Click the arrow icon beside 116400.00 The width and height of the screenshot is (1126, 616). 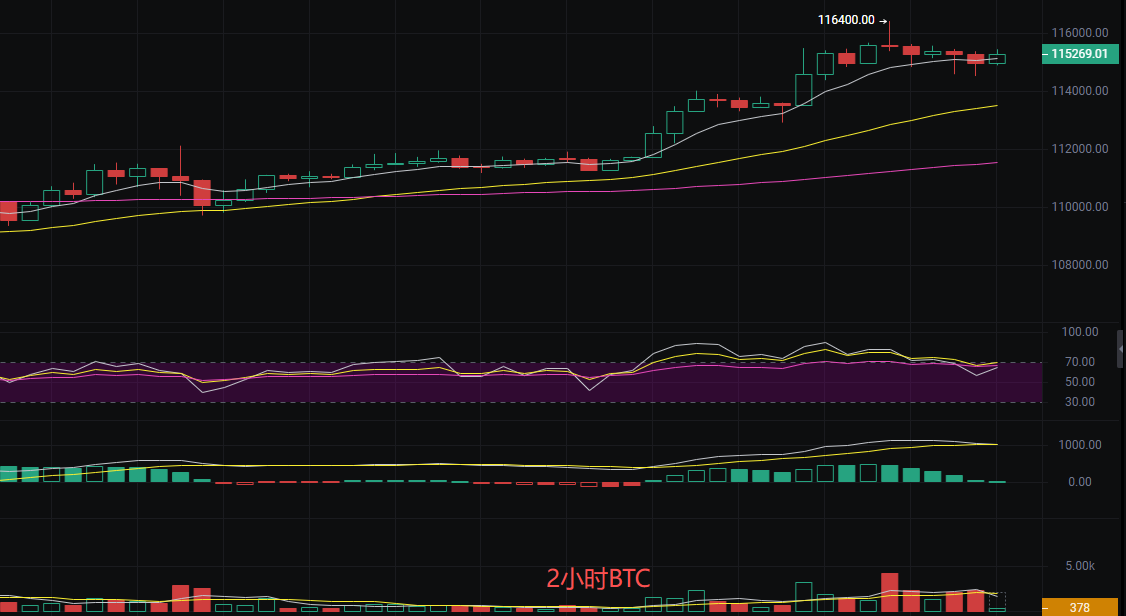click(x=883, y=20)
